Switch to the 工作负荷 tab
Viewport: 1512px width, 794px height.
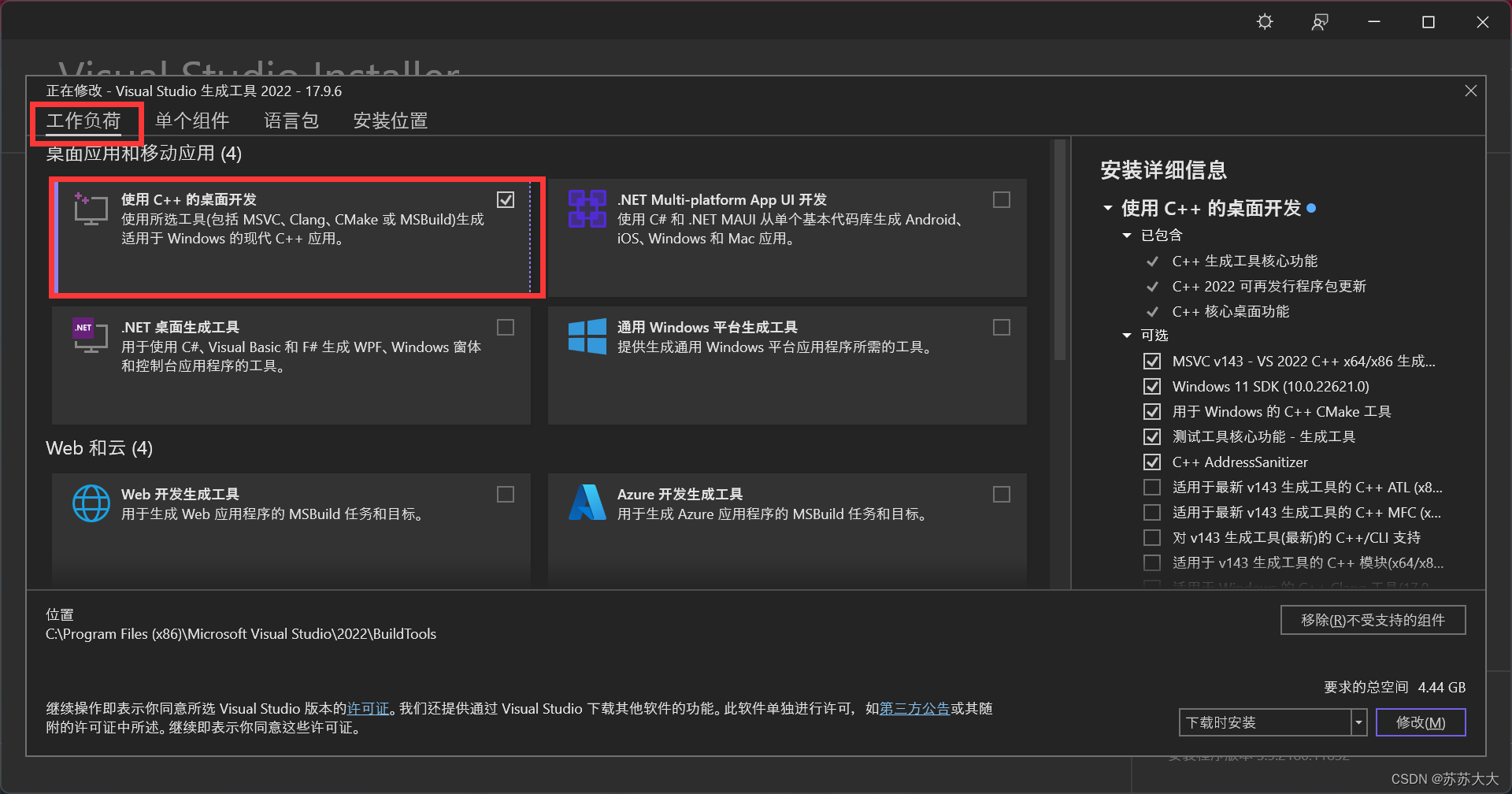coord(83,121)
